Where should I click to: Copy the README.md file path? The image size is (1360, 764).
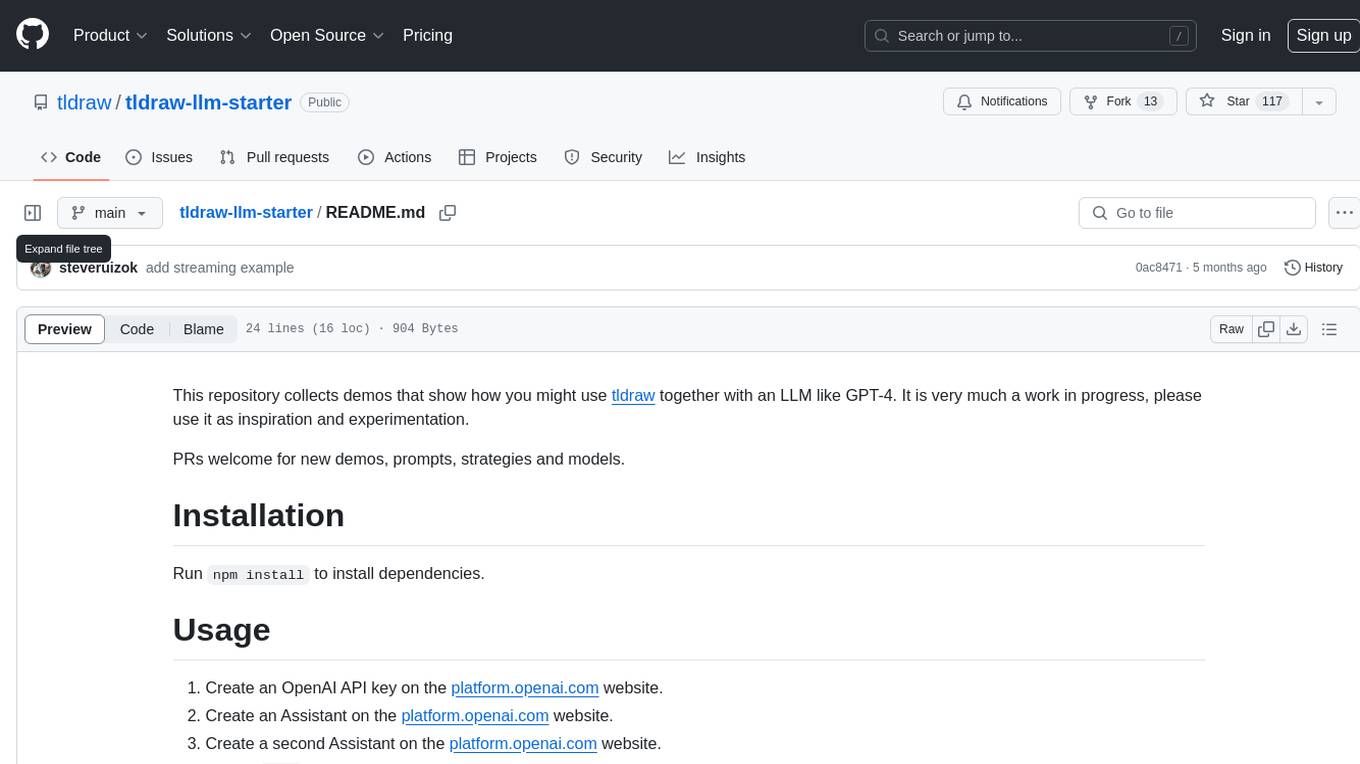(x=448, y=213)
